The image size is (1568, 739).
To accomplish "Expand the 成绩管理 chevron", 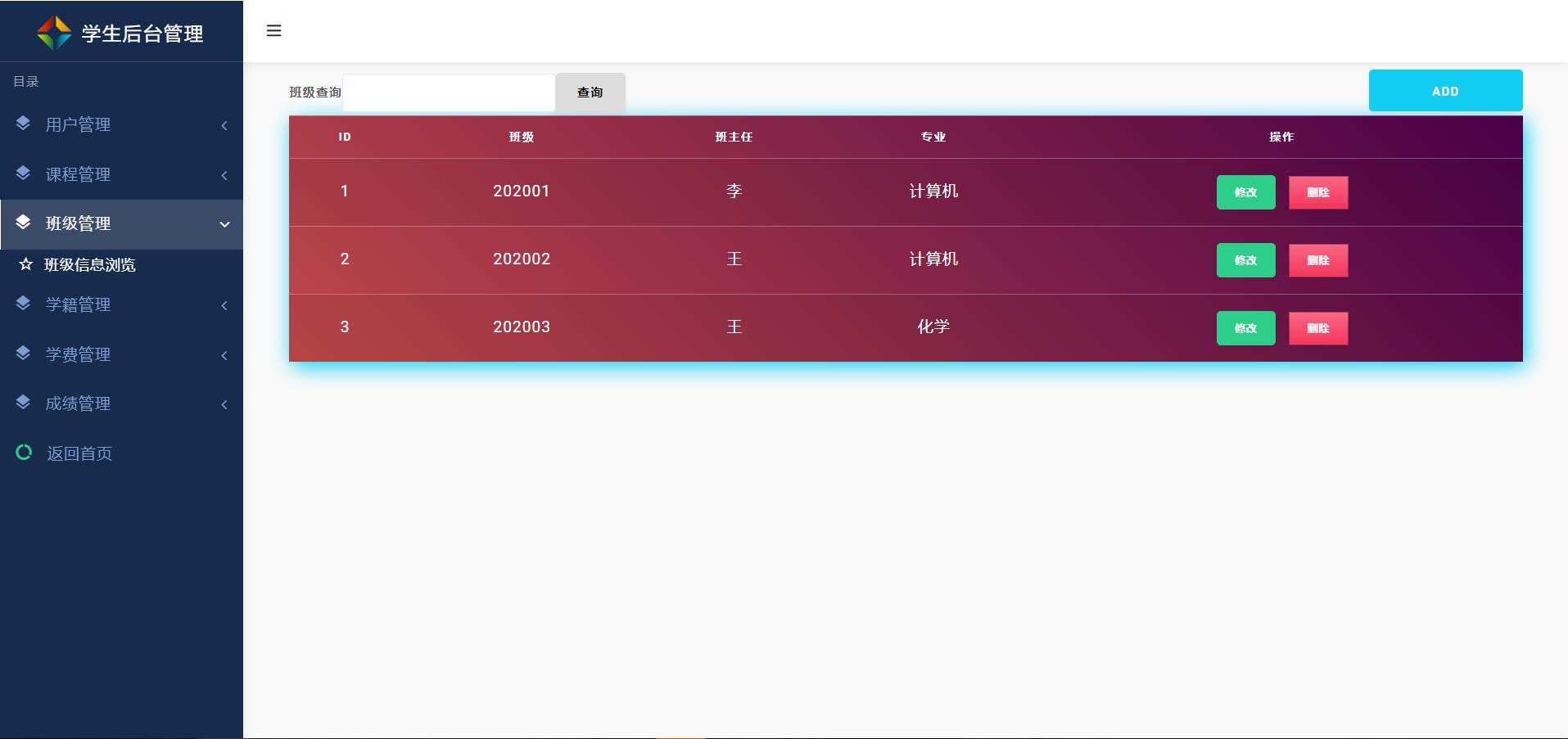I will [224, 404].
